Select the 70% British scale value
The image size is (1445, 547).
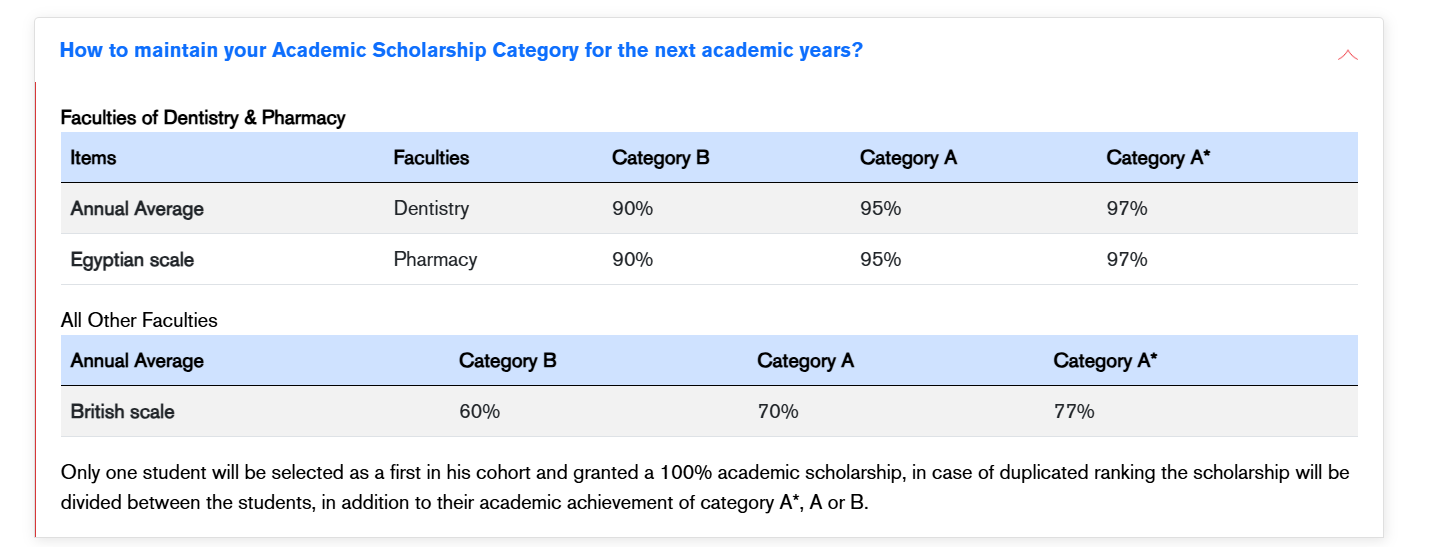click(778, 411)
